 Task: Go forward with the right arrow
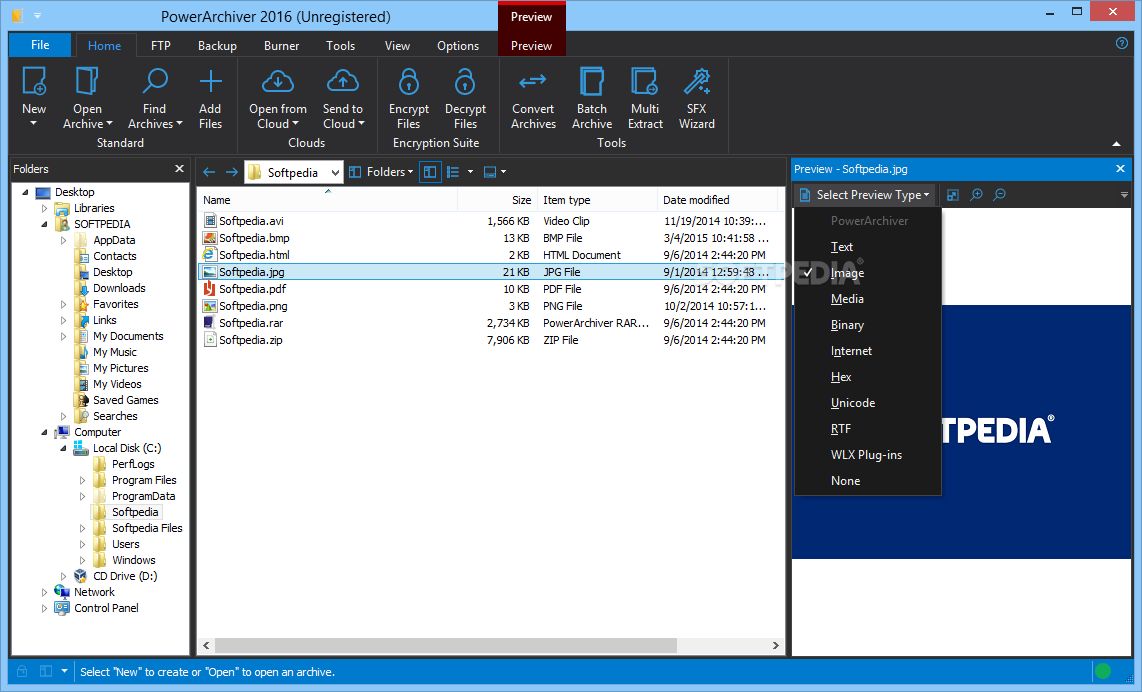pyautogui.click(x=232, y=172)
